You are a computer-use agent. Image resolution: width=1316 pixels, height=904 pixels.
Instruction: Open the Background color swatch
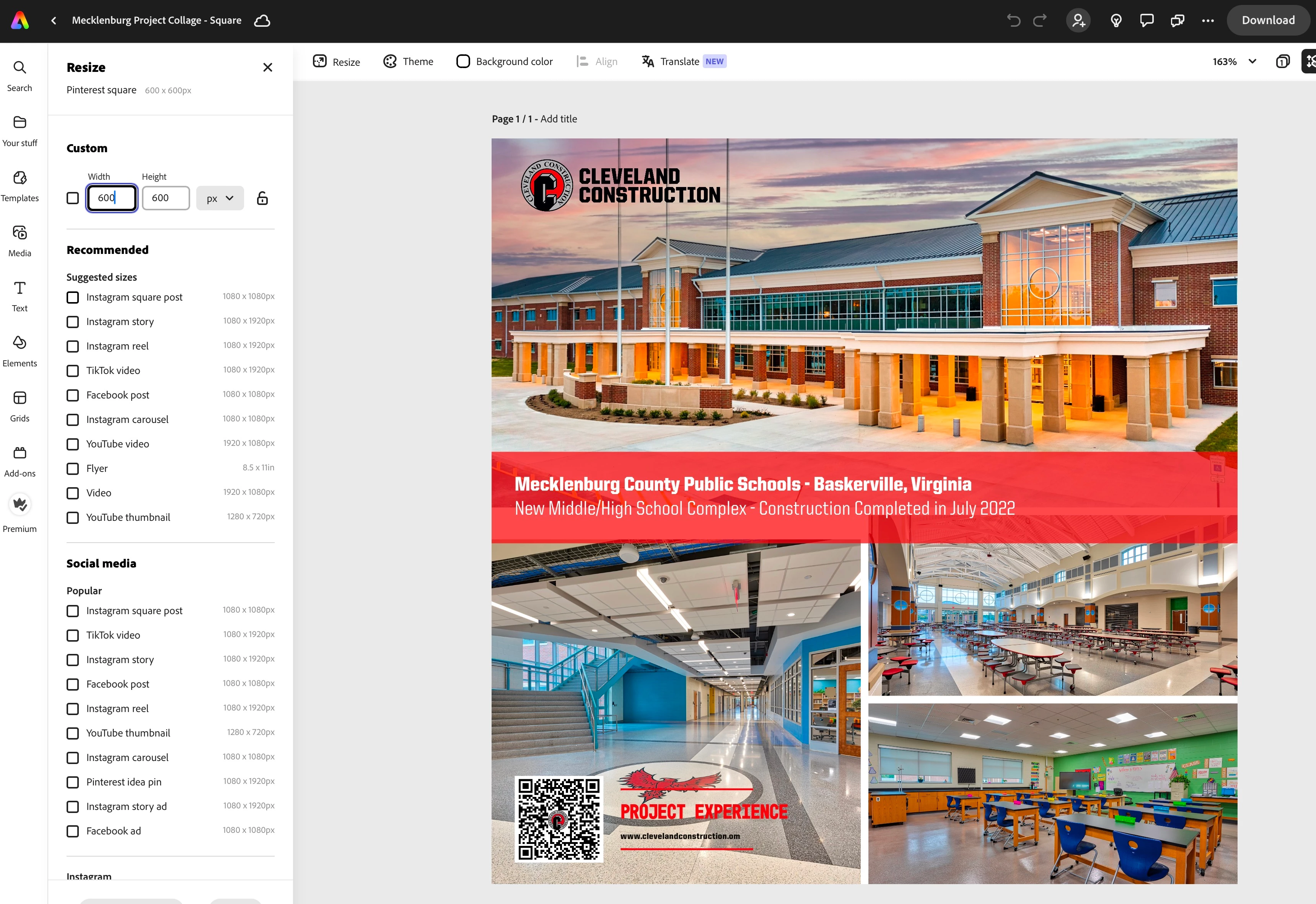point(504,61)
